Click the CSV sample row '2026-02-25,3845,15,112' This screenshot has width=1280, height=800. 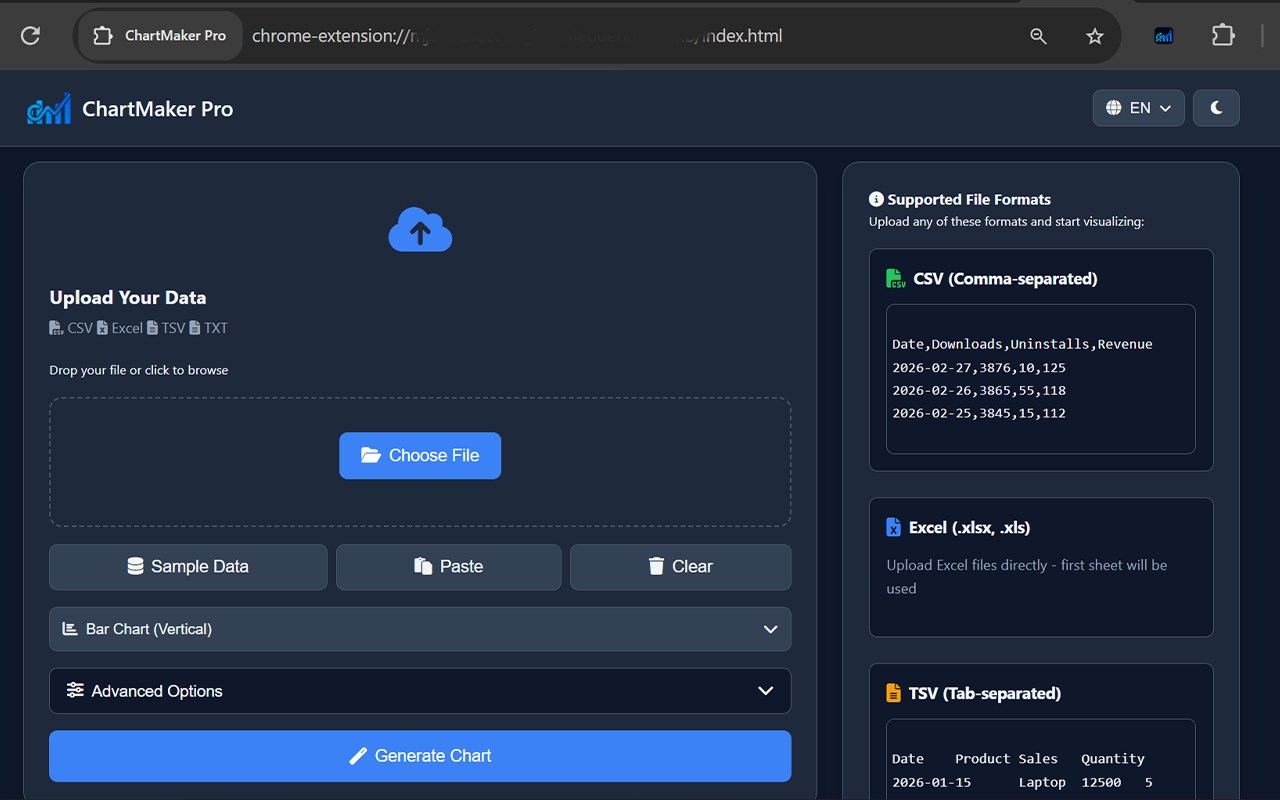979,413
